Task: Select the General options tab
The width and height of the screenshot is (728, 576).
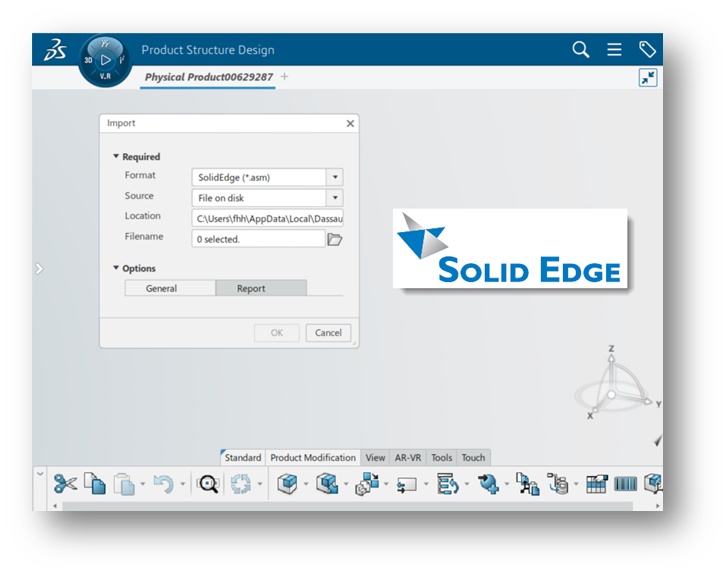Action: (x=170, y=288)
